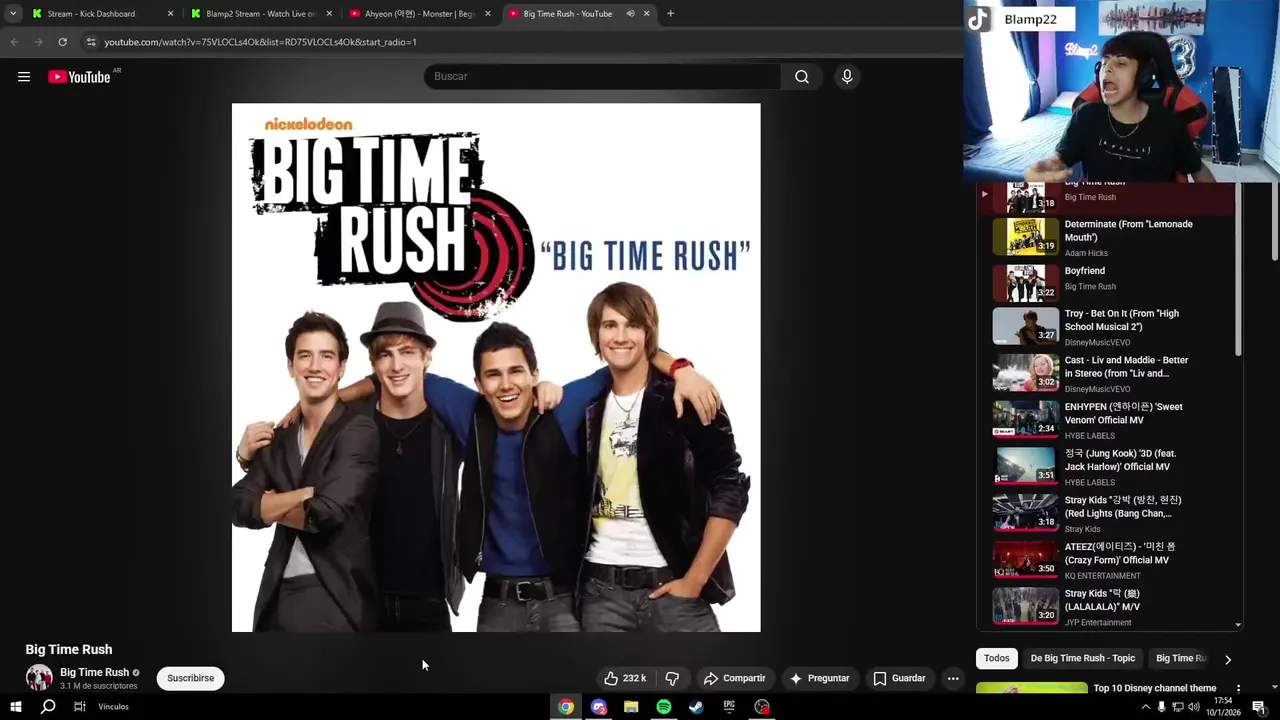The height and width of the screenshot is (720, 1280).
Task: Open the YouTube hamburger guide menu
Action: click(x=24, y=77)
